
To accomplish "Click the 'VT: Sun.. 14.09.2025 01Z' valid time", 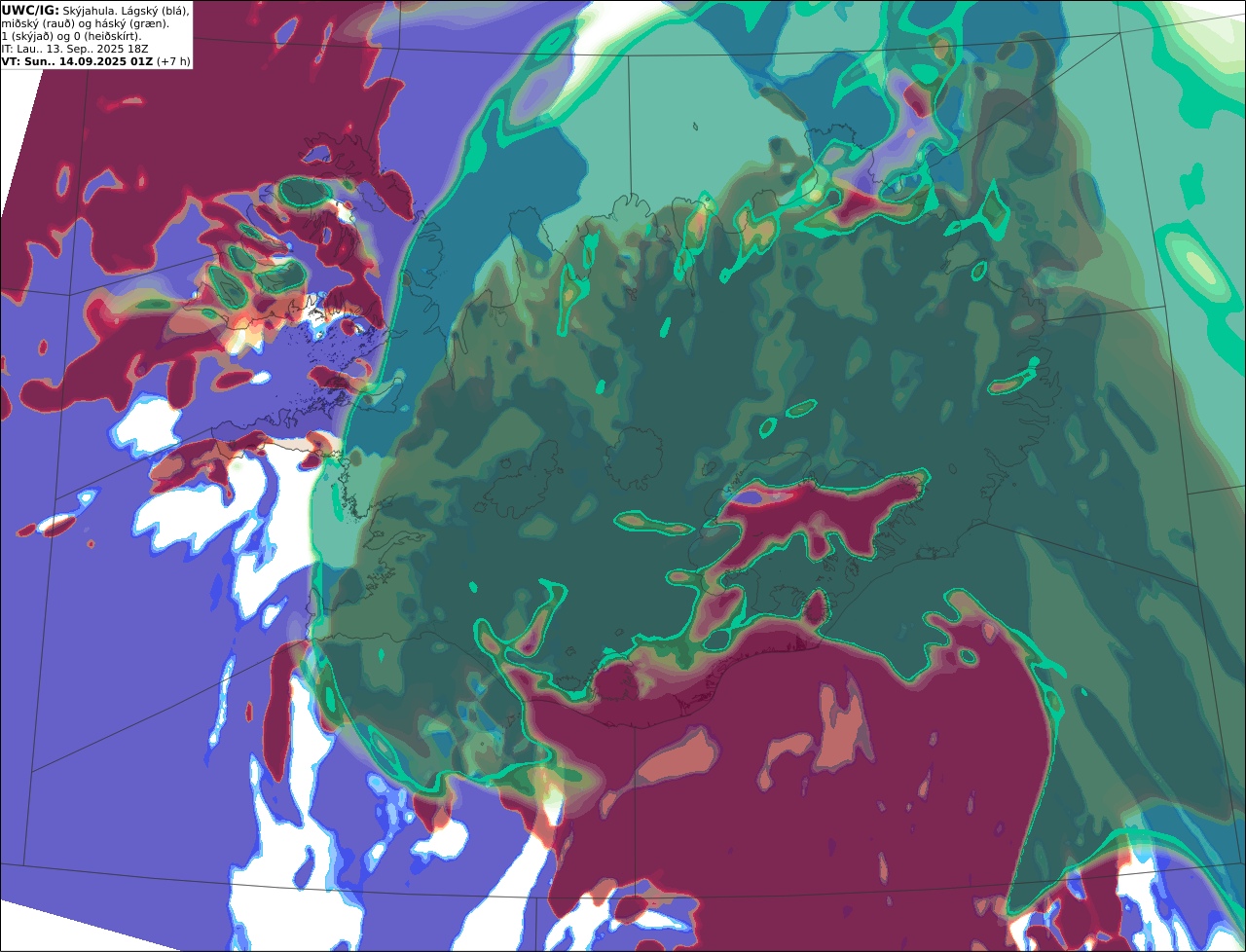I will (77, 61).
